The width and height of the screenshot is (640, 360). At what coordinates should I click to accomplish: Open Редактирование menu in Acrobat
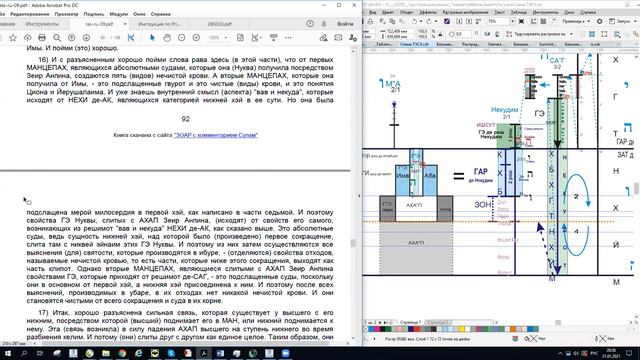coord(29,14)
